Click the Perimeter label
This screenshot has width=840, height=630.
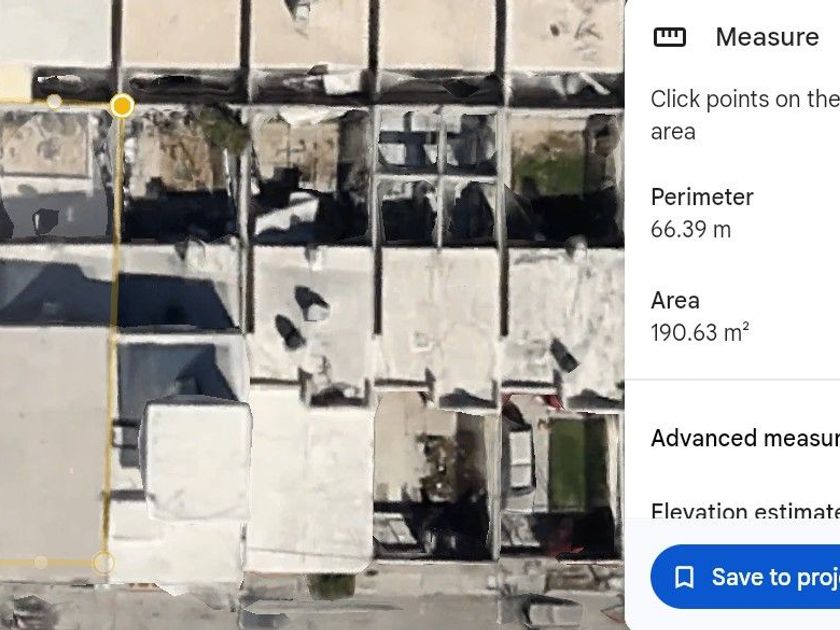click(x=702, y=197)
